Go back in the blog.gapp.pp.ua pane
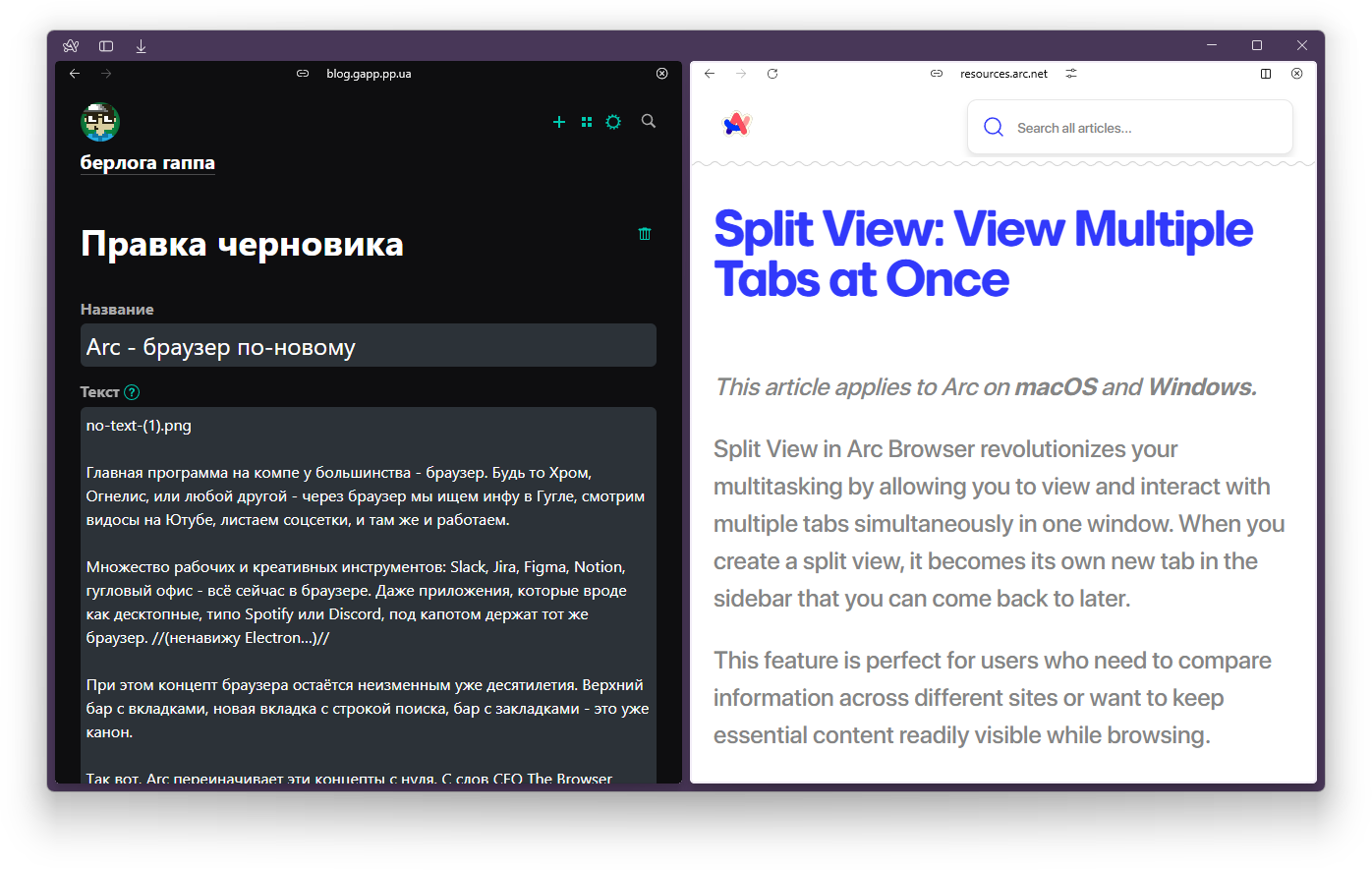Viewport: 1372px width, 871px height. click(75, 74)
